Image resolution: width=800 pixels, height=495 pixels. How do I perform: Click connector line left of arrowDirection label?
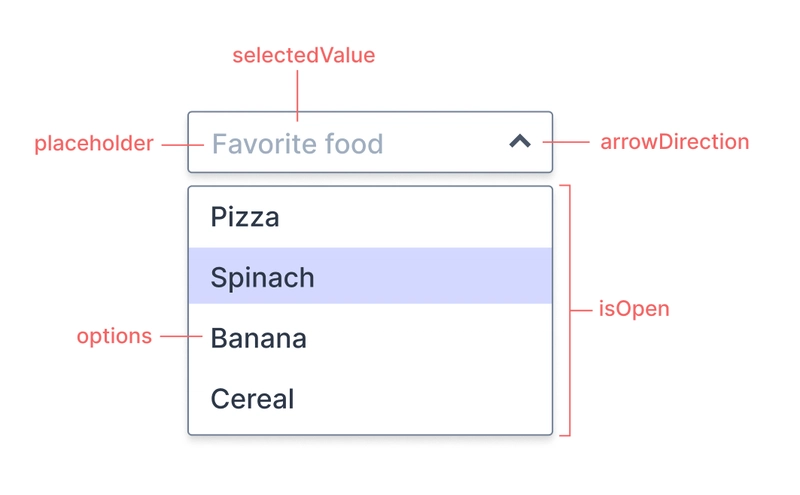click(x=566, y=142)
